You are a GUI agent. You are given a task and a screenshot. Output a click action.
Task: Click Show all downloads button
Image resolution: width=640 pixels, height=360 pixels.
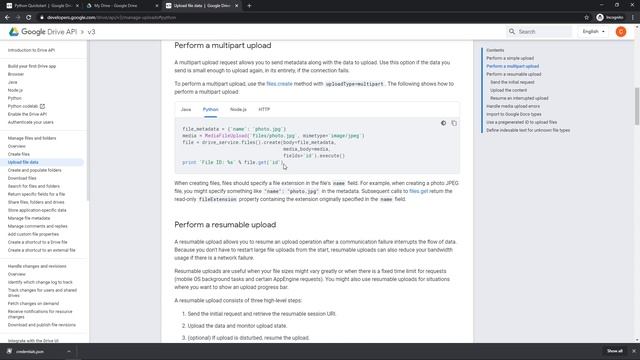click(614, 351)
